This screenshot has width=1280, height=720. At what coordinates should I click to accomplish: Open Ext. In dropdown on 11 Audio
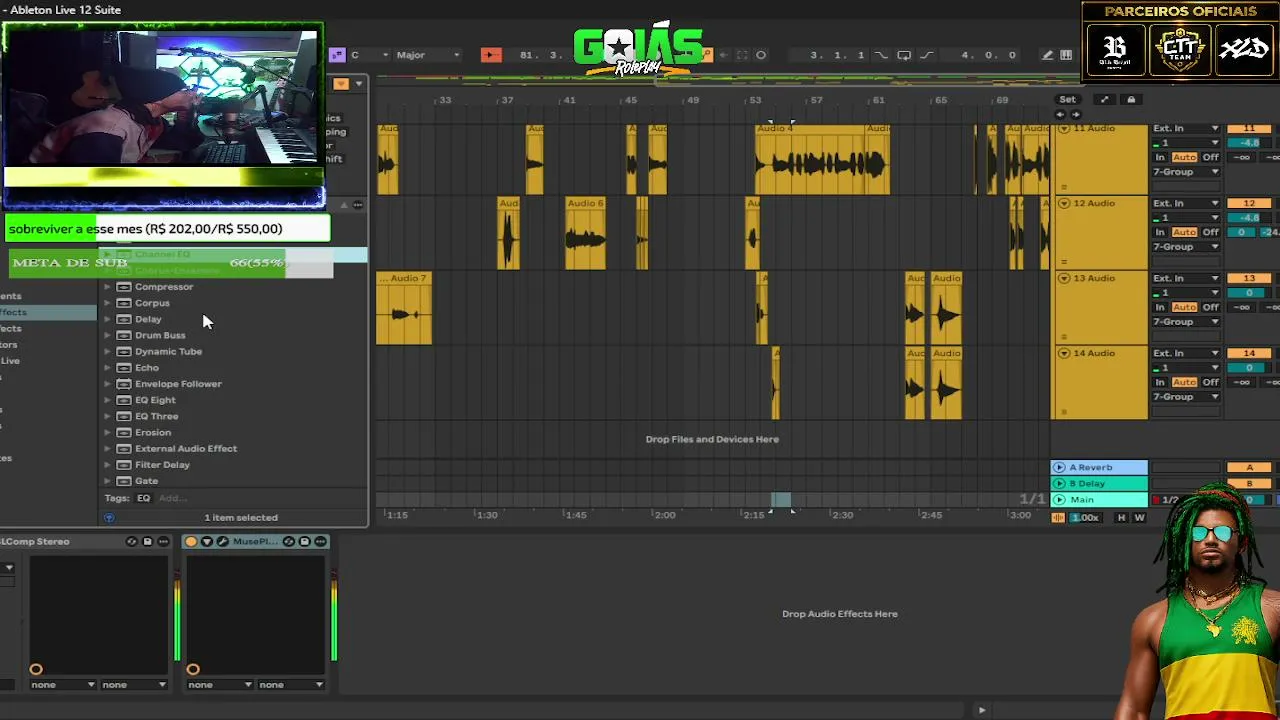pos(1186,129)
